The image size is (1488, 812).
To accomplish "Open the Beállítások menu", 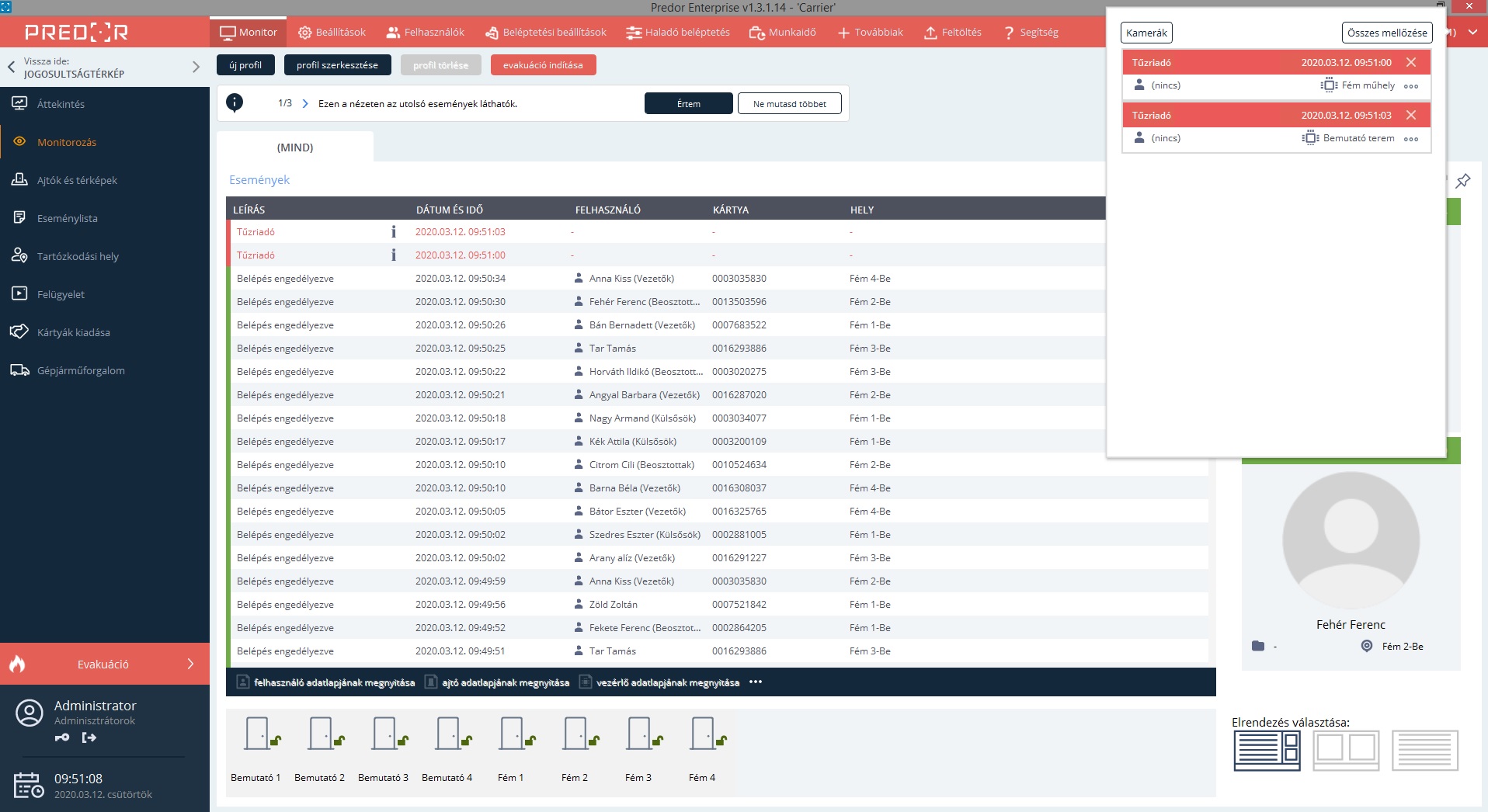I will [x=332, y=33].
